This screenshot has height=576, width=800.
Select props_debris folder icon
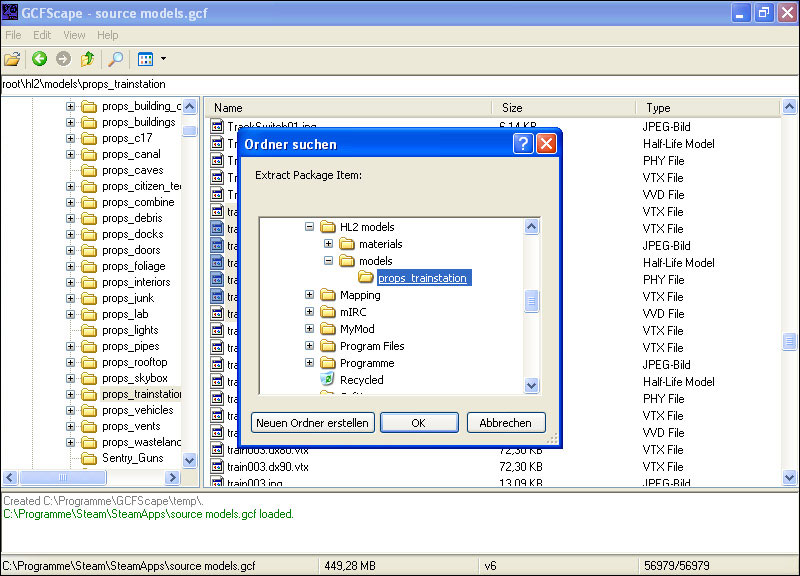pos(89,218)
